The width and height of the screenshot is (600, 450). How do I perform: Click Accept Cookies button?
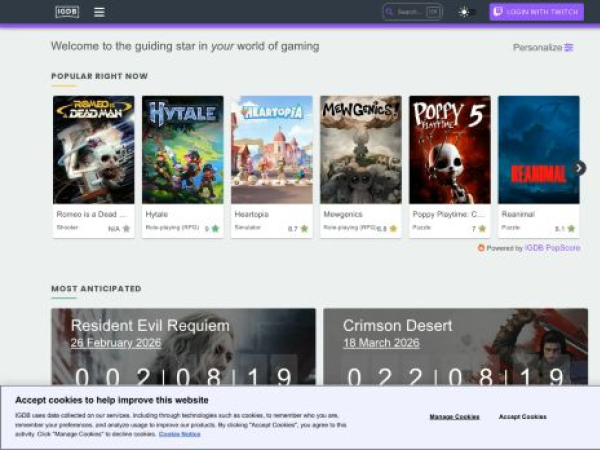point(522,416)
